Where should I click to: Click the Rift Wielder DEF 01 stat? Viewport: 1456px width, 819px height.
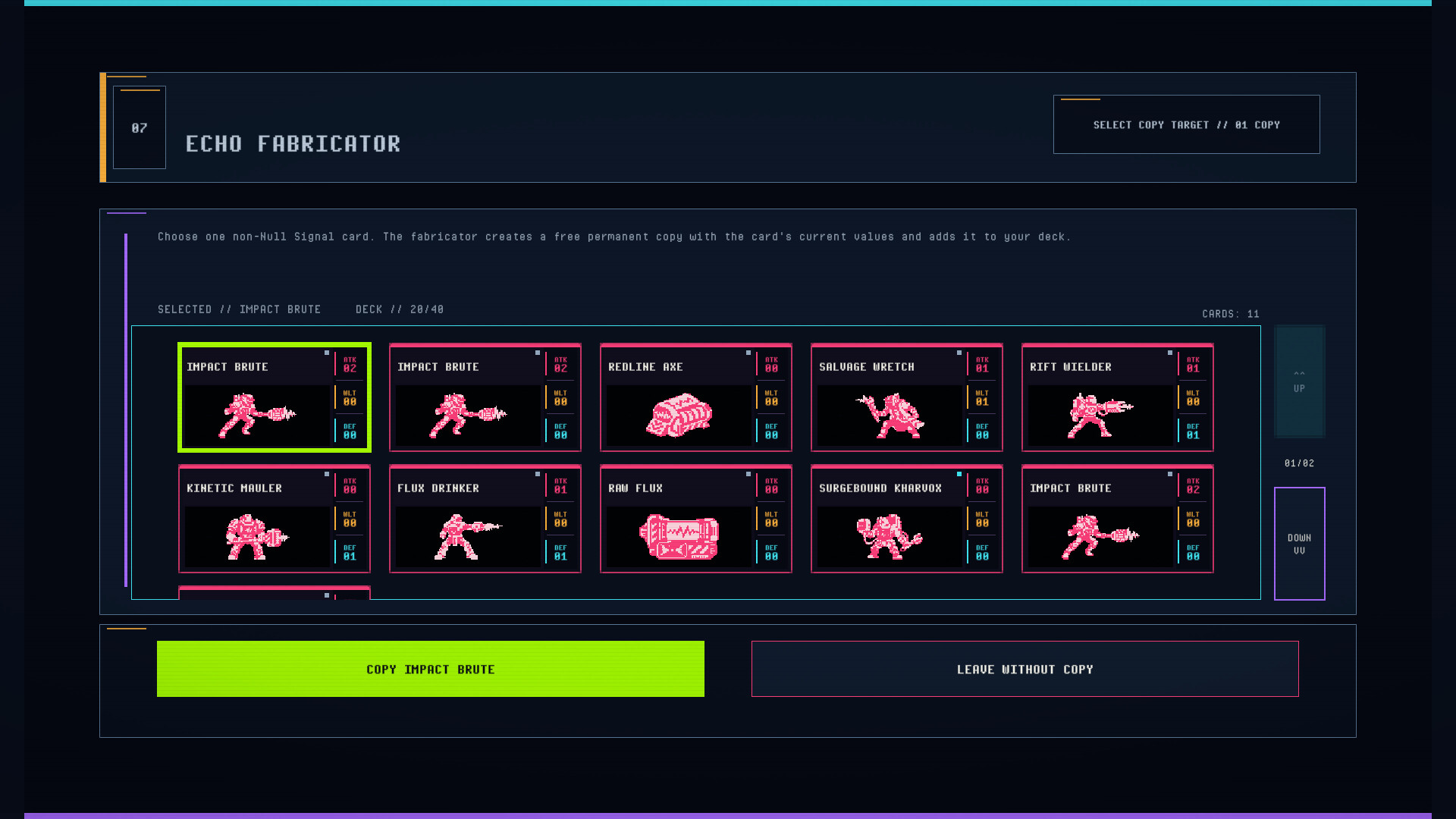coord(1193,431)
